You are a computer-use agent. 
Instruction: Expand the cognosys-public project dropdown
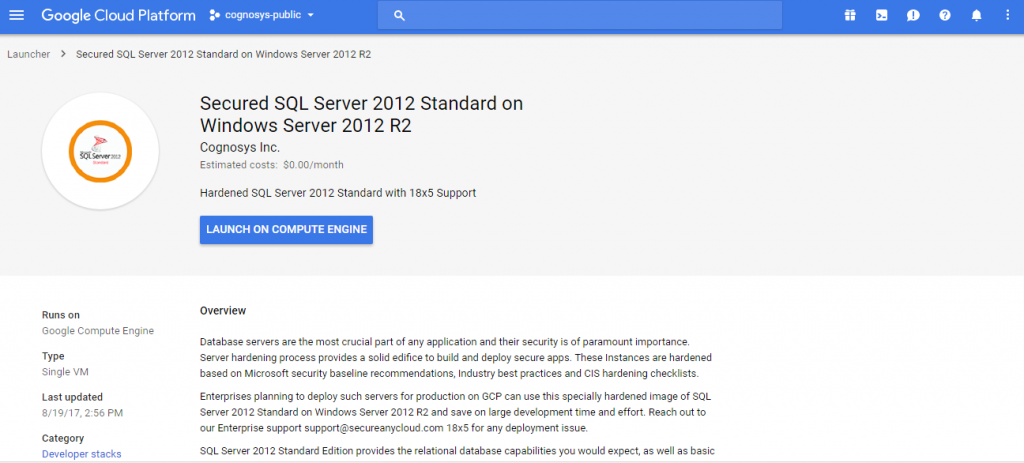coord(311,15)
